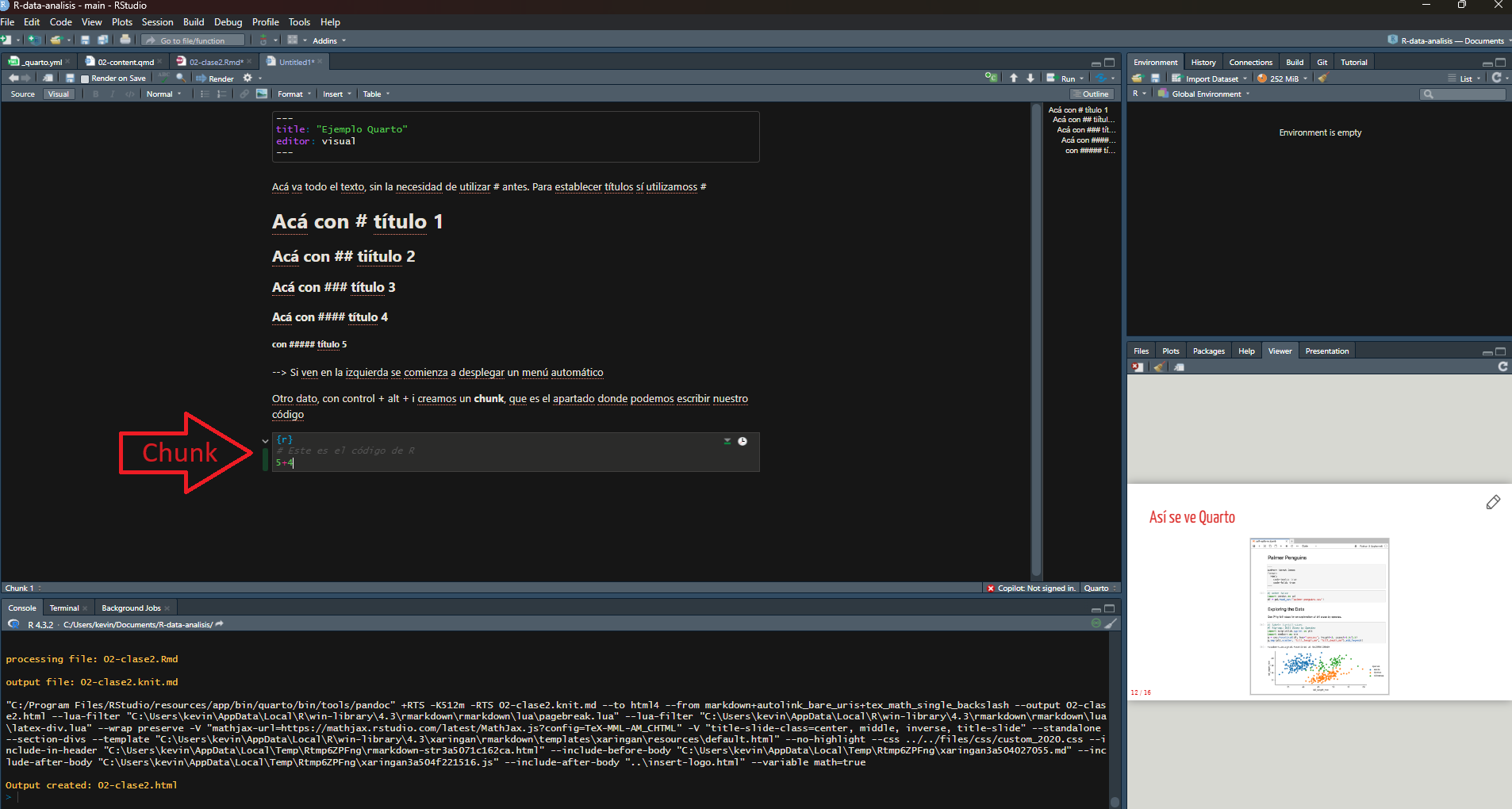Save the current document with the editor save icon
The image size is (1512, 809).
coord(70,78)
